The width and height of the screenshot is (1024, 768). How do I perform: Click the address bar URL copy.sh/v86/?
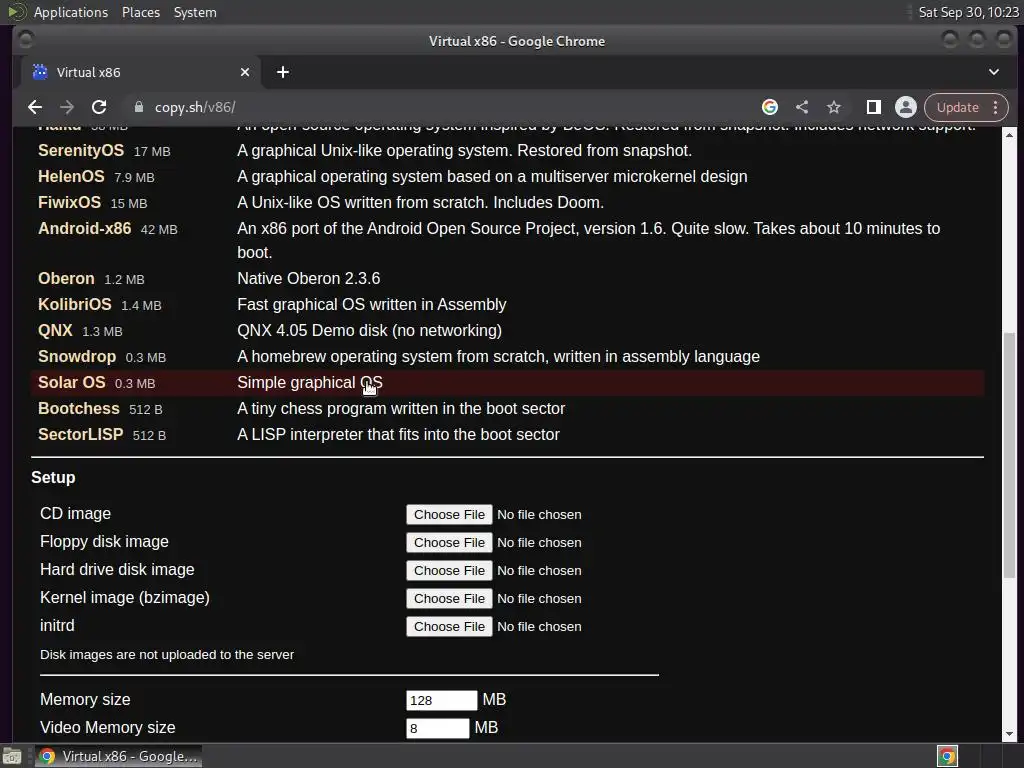tap(195, 107)
